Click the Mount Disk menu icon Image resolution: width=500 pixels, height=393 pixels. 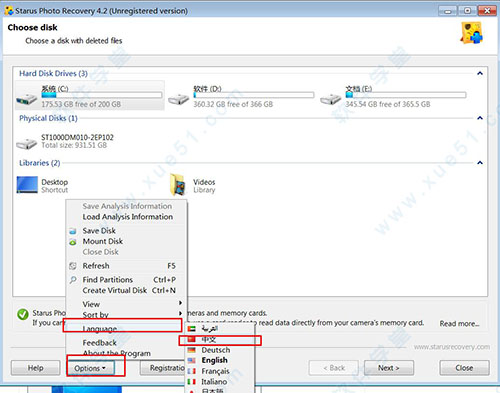pyautogui.click(x=73, y=242)
